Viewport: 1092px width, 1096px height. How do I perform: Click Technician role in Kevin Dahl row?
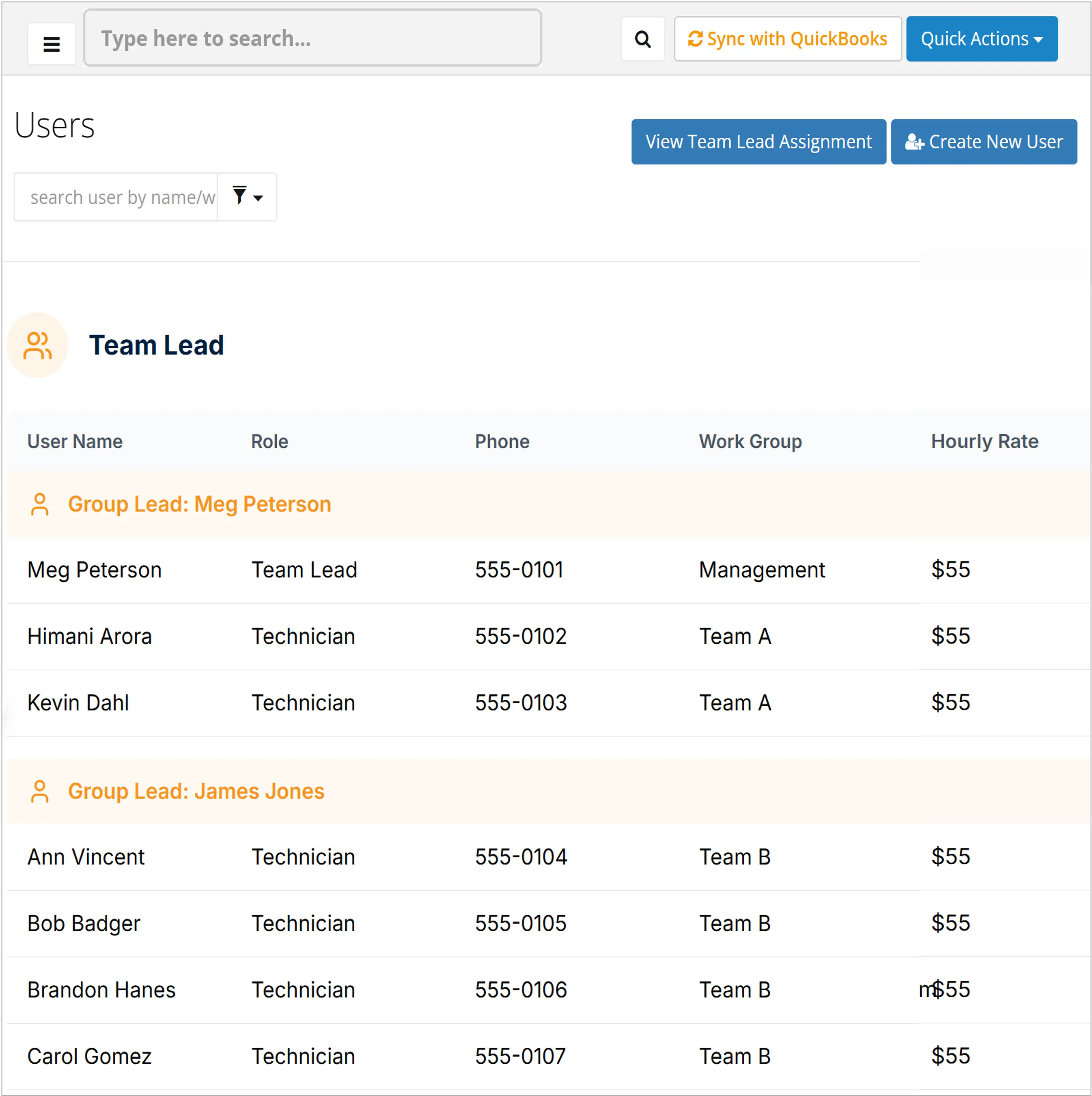[303, 702]
